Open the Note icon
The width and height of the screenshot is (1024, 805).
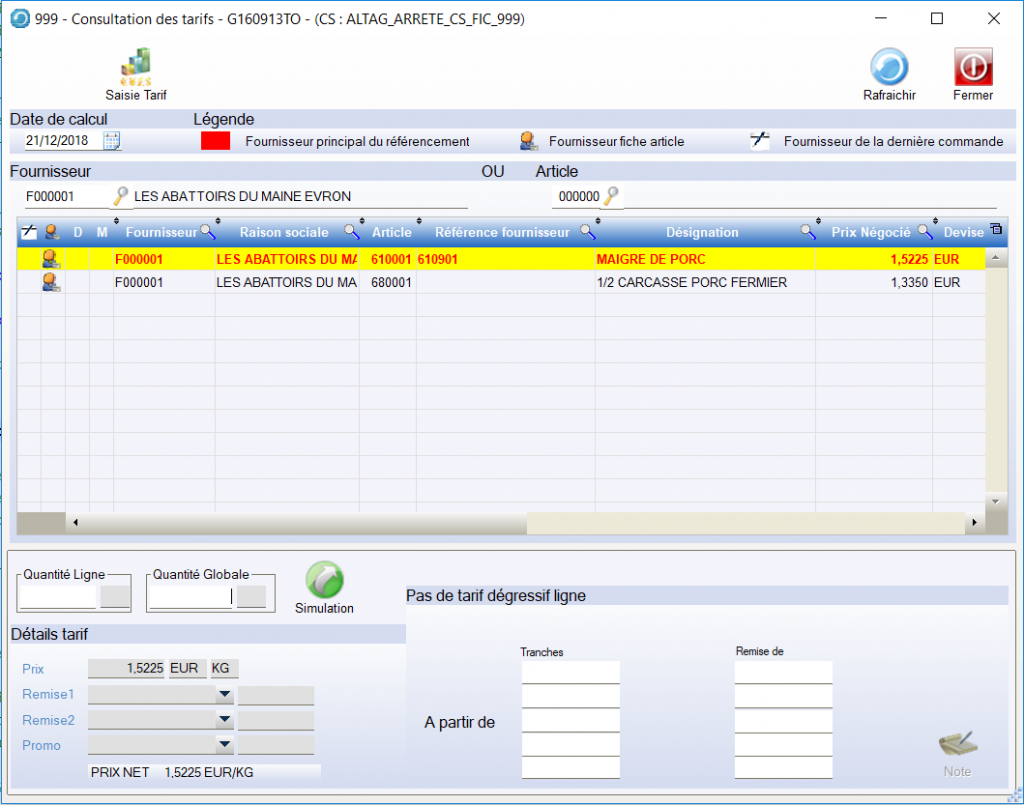(957, 748)
